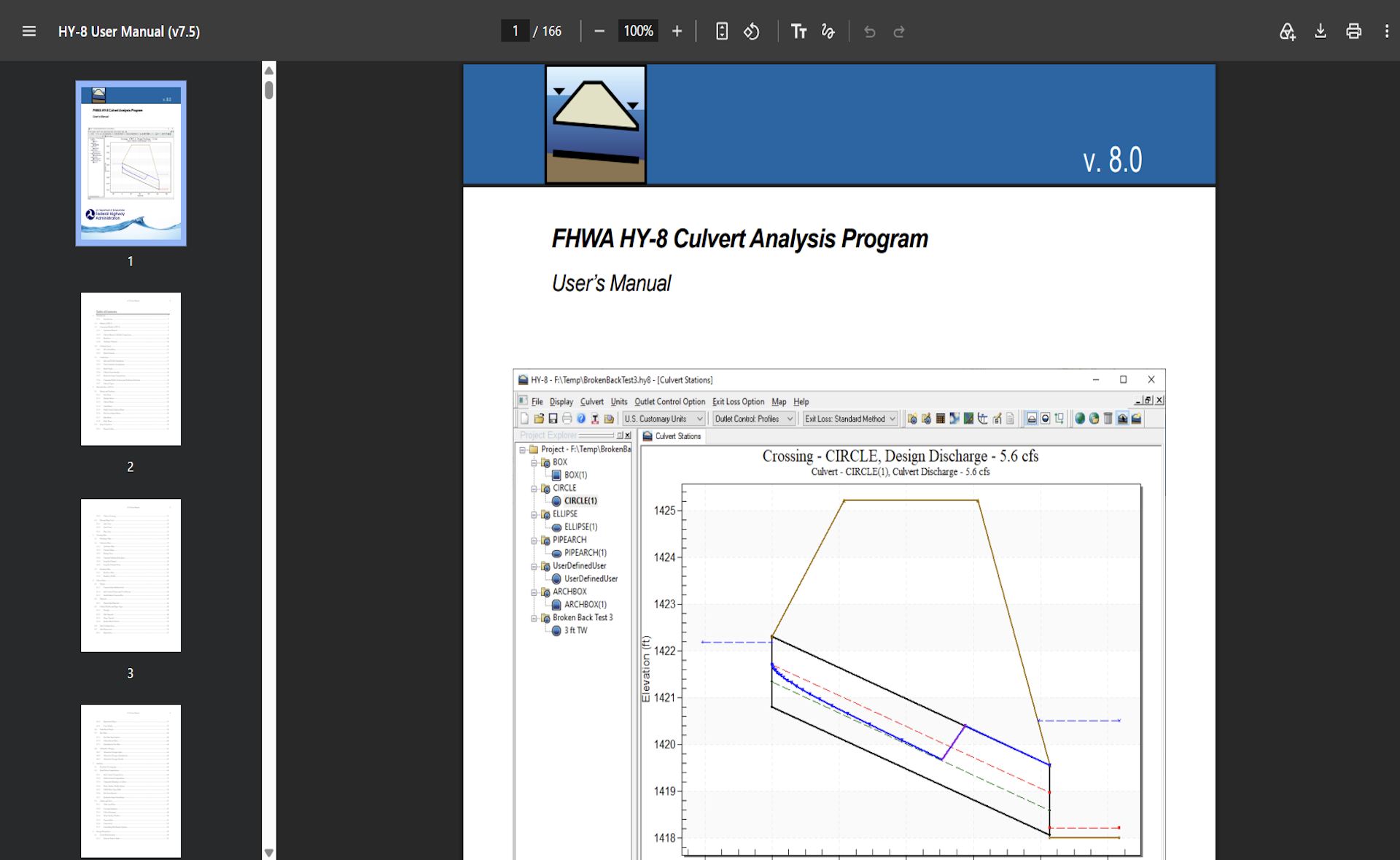
Task: Select the draw annotation tool
Action: coord(828,31)
